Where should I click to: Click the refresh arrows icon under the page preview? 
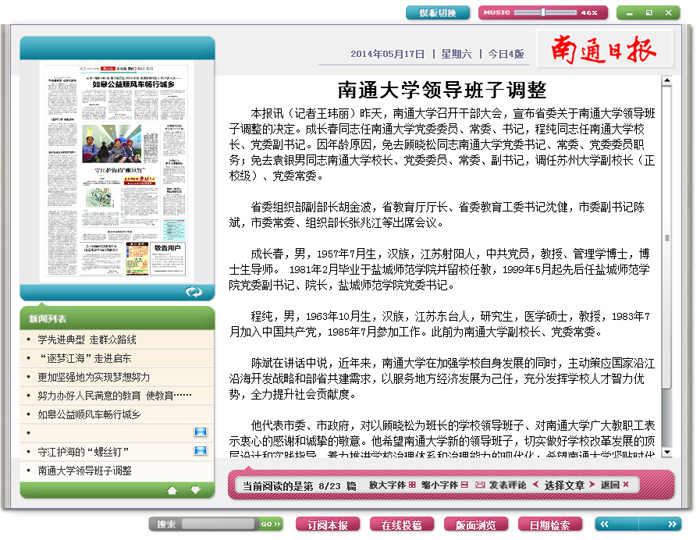pyautogui.click(x=194, y=292)
